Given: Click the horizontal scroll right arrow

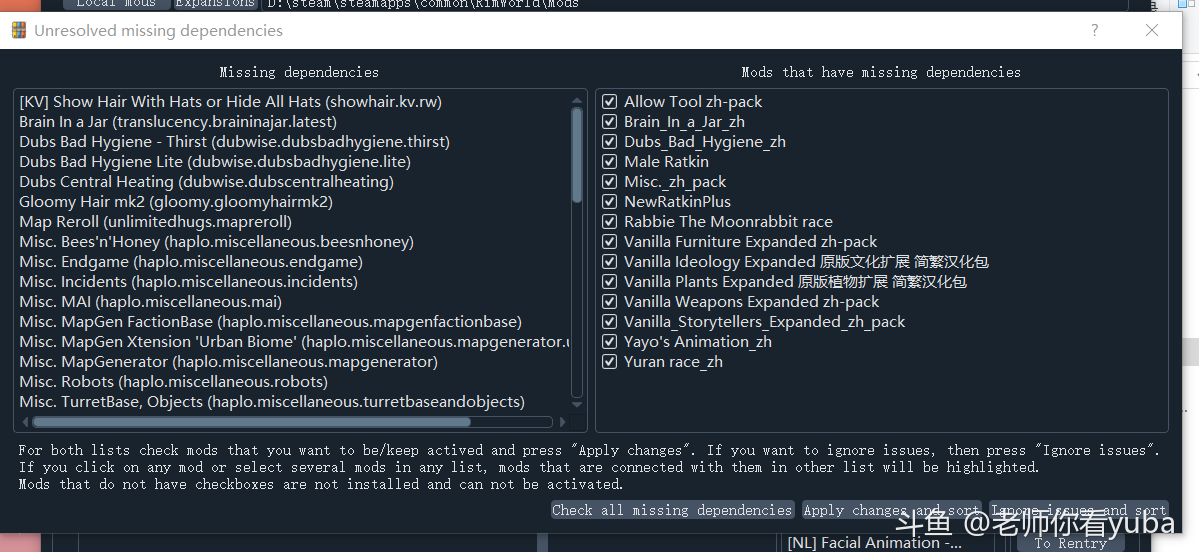Looking at the screenshot, I should pos(562,422).
